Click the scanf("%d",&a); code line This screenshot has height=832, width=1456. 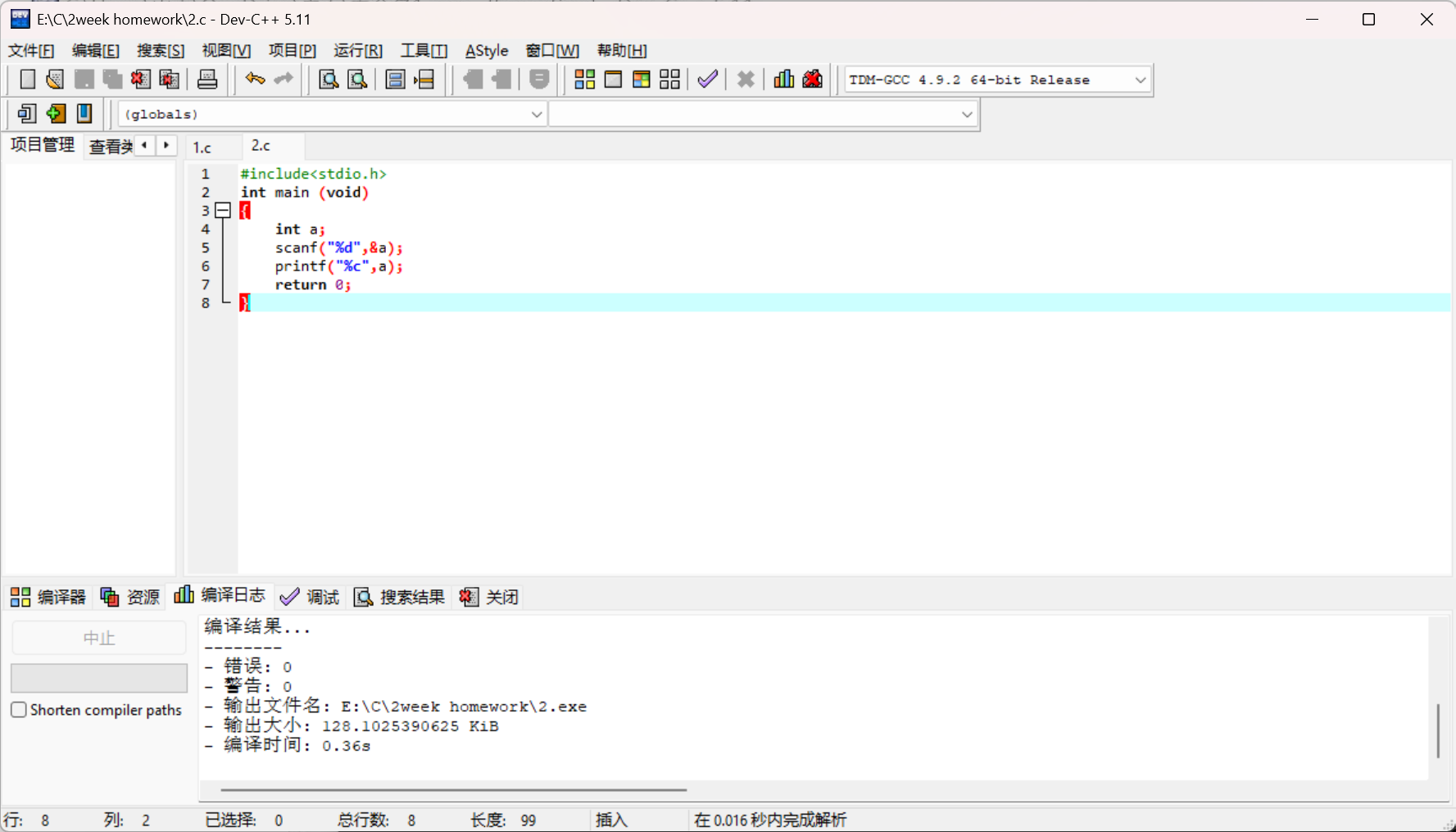pos(338,248)
